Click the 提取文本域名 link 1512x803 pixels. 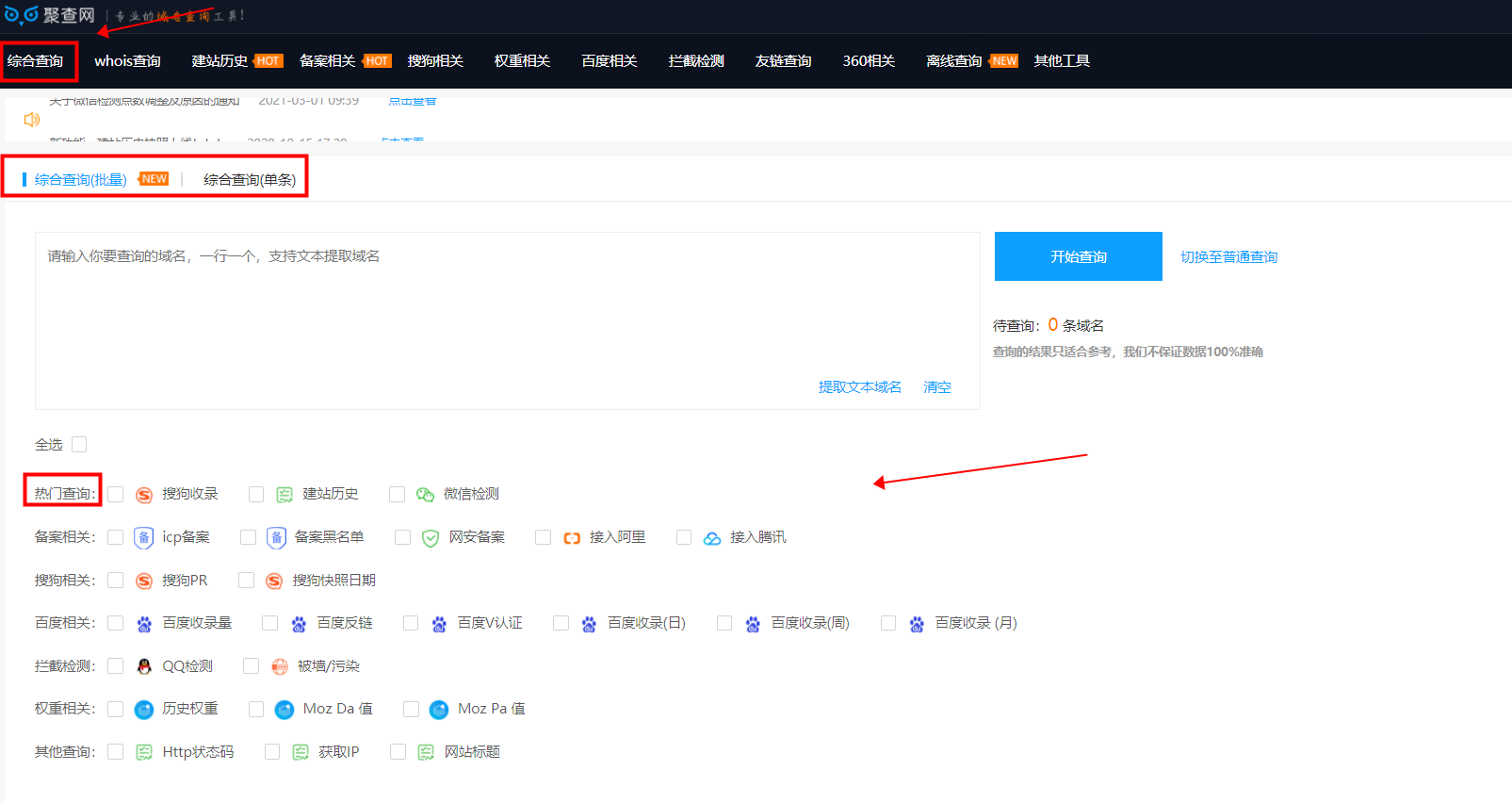[859, 387]
